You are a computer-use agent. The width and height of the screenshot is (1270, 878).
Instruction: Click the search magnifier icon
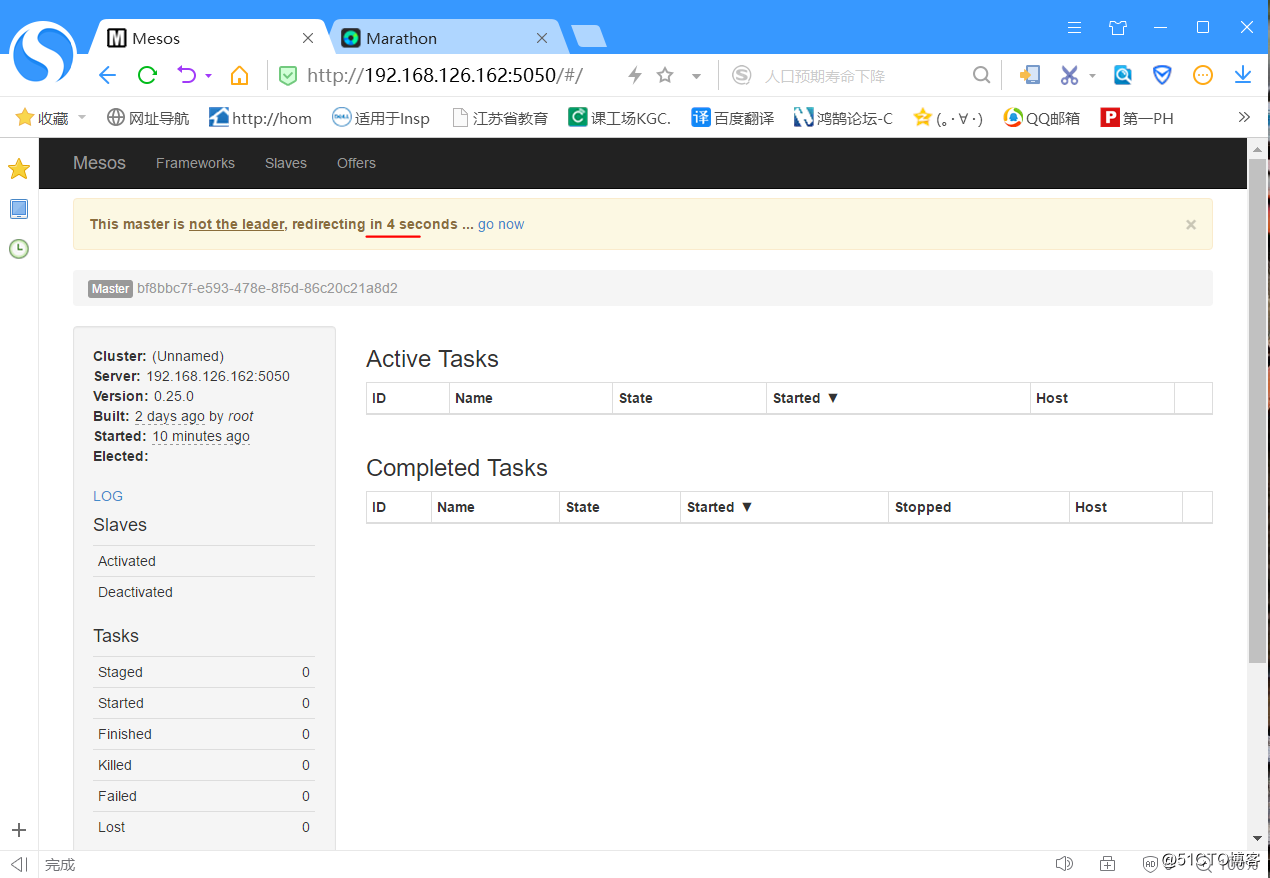click(x=982, y=75)
